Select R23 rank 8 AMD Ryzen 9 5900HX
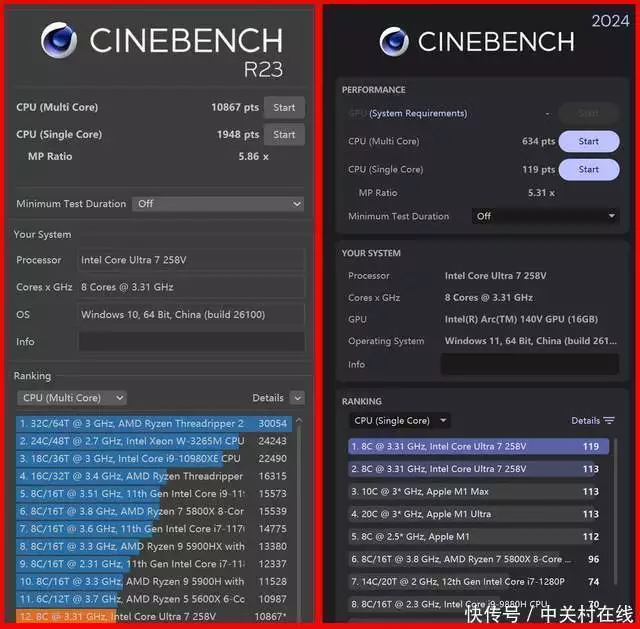Image resolution: width=640 pixels, height=629 pixels. 154,547
